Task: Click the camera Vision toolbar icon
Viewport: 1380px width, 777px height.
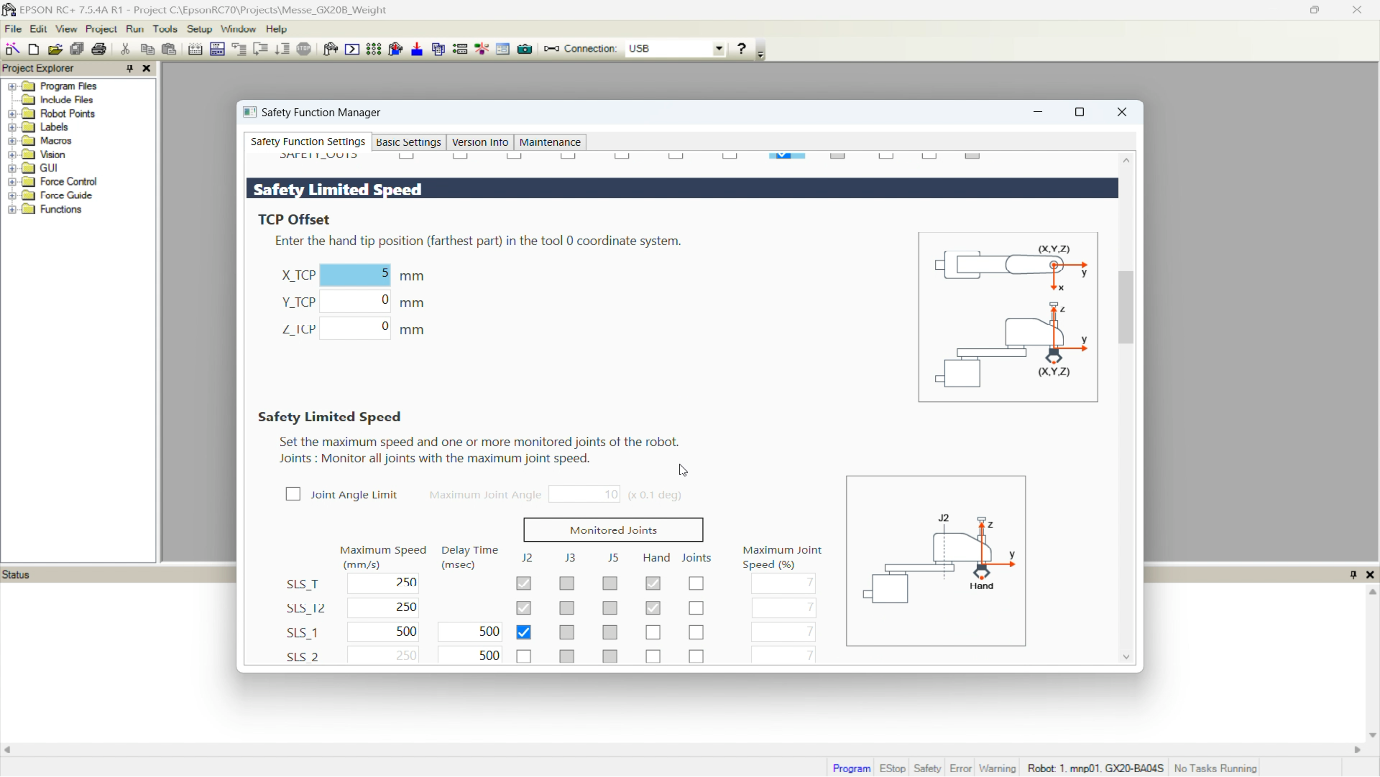Action: click(x=525, y=49)
